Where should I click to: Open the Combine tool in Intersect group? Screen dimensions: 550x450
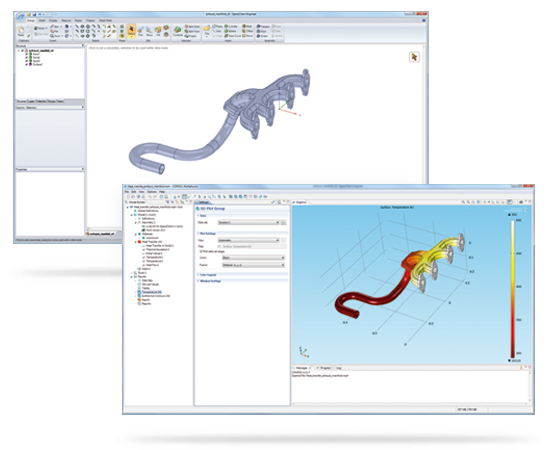[x=178, y=31]
